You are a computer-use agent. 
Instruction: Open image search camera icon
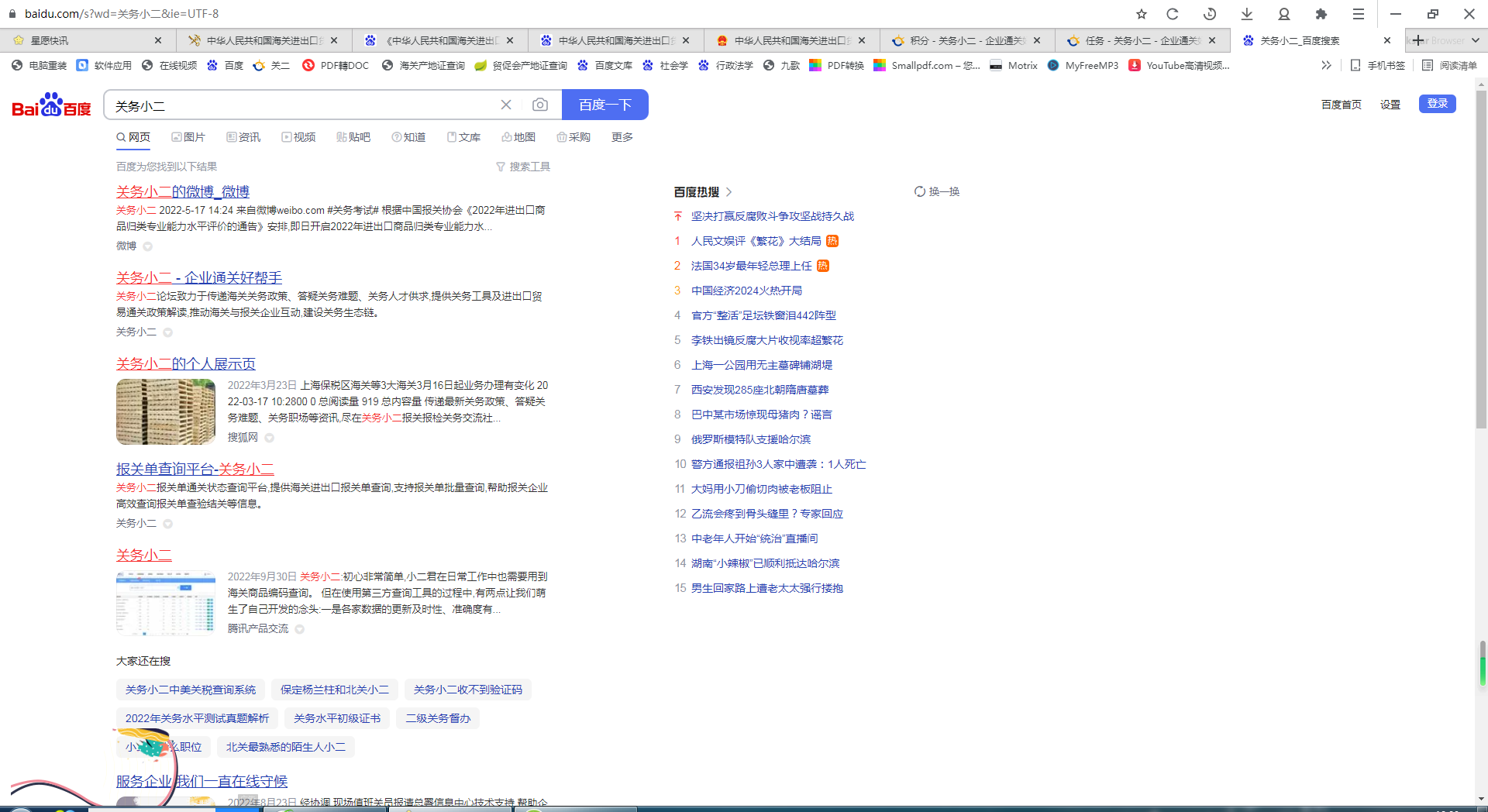pyautogui.click(x=540, y=105)
